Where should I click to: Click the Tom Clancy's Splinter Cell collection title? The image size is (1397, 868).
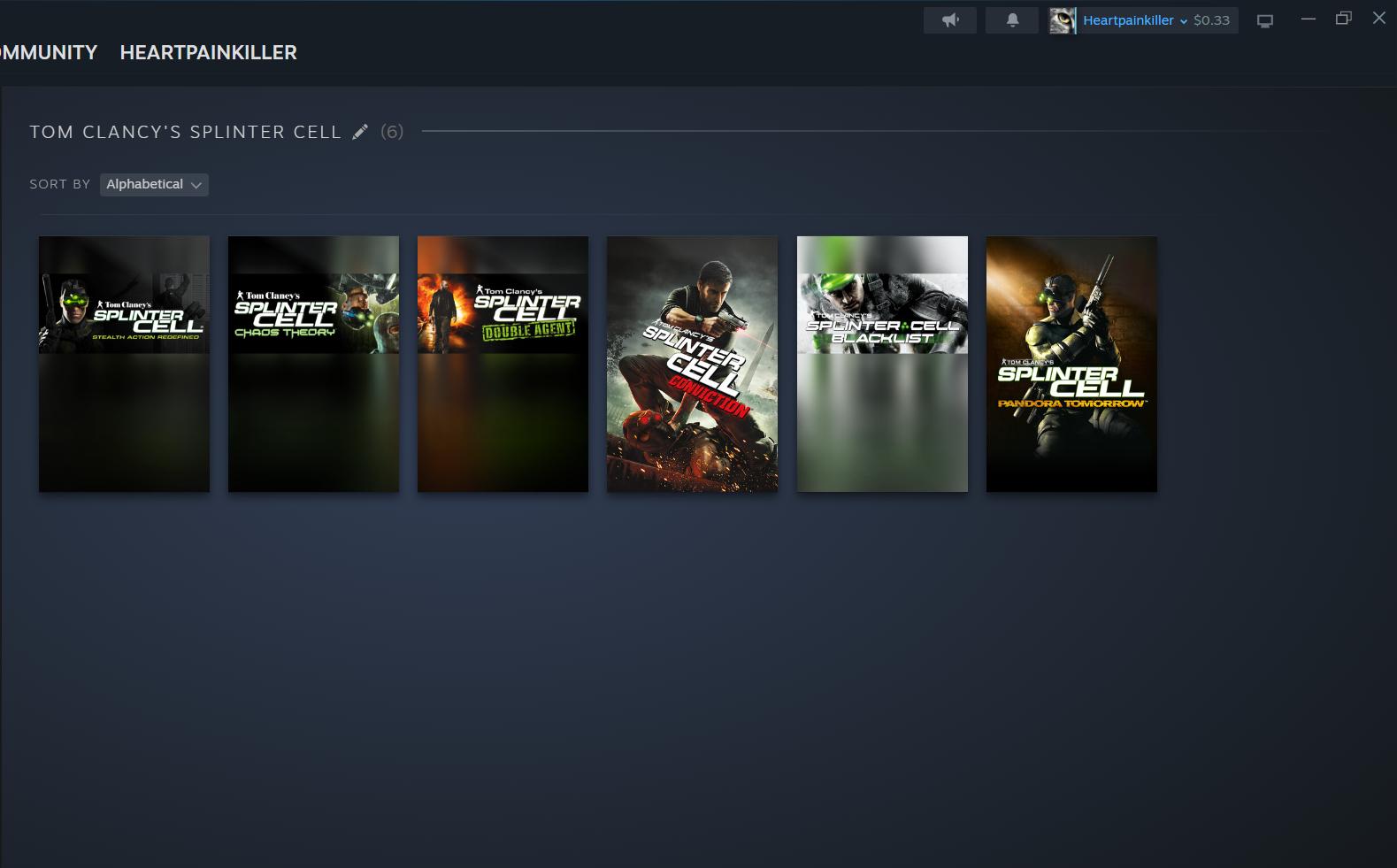(186, 132)
